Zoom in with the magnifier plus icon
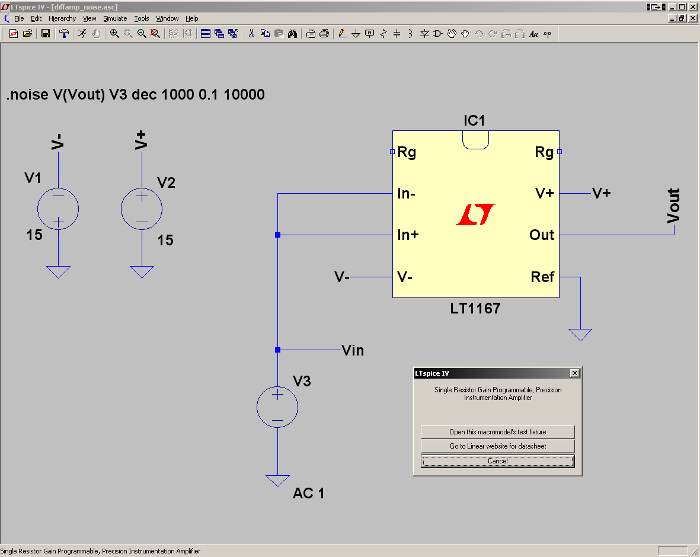The width and height of the screenshot is (700, 557). [x=114, y=34]
